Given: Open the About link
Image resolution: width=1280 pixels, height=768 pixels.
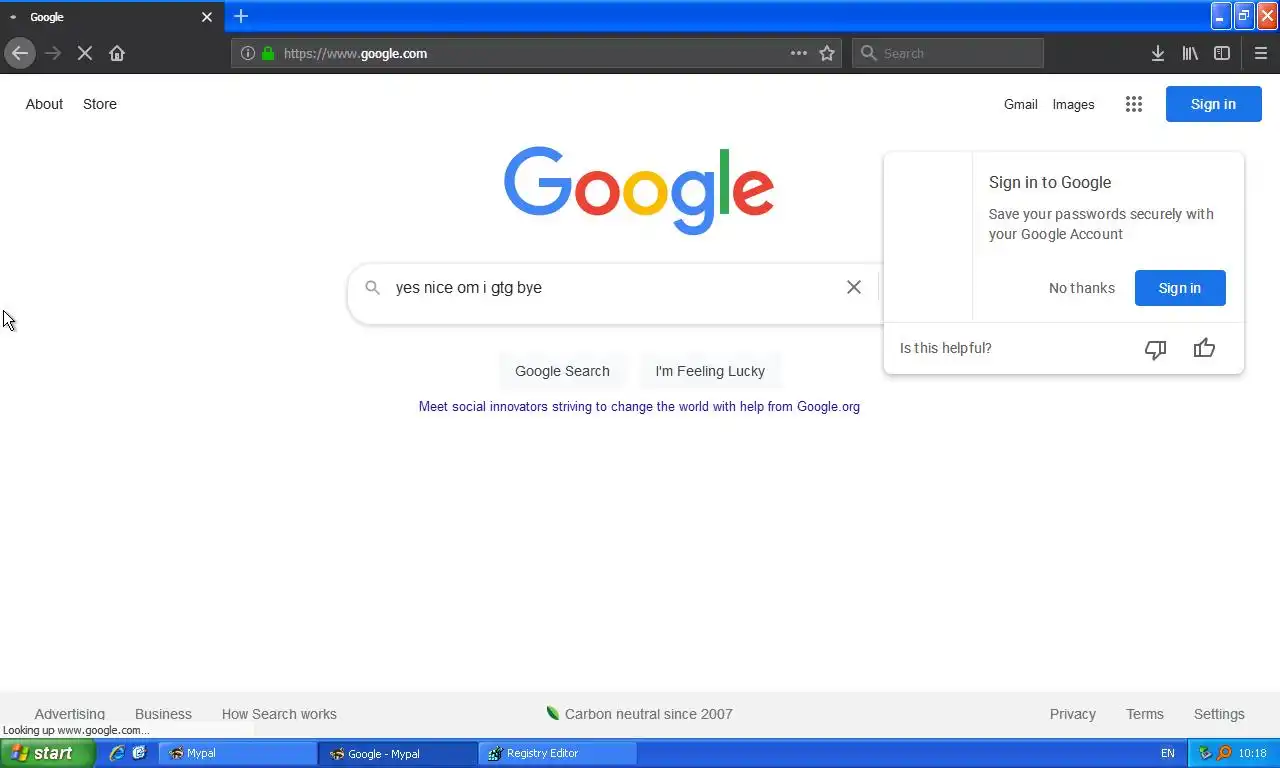Looking at the screenshot, I should coord(44,104).
